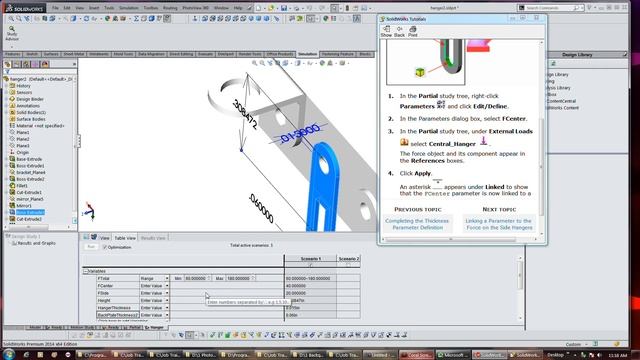The width and height of the screenshot is (640, 360).
Task: Open the Study Advisor tool
Action: click(x=11, y=33)
